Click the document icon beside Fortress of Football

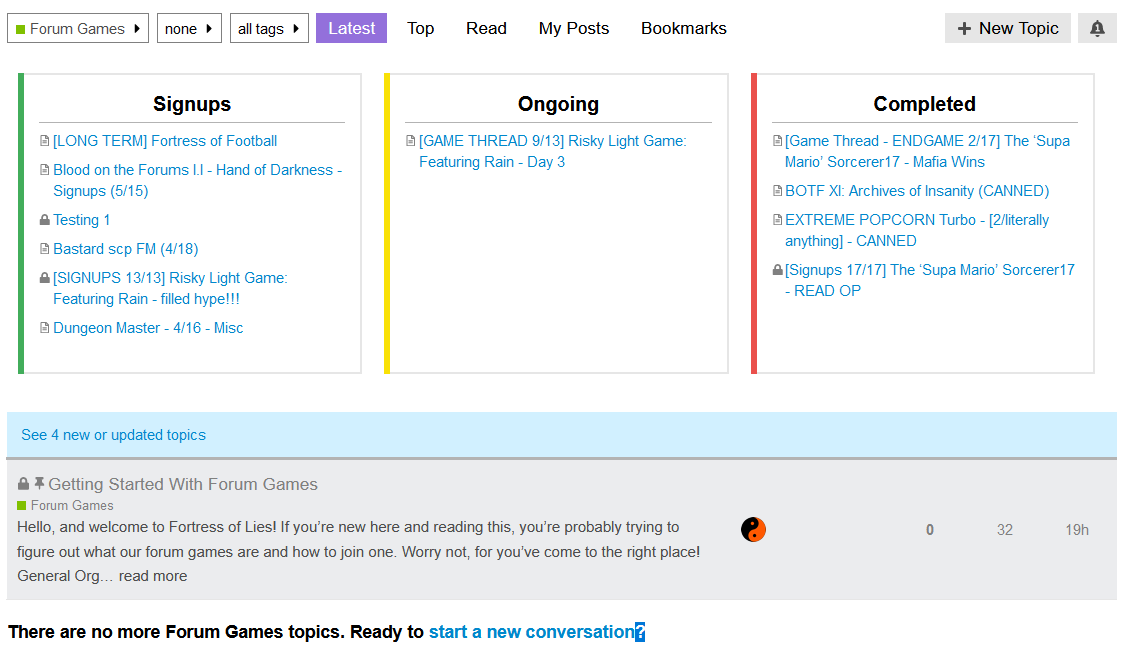[45, 141]
